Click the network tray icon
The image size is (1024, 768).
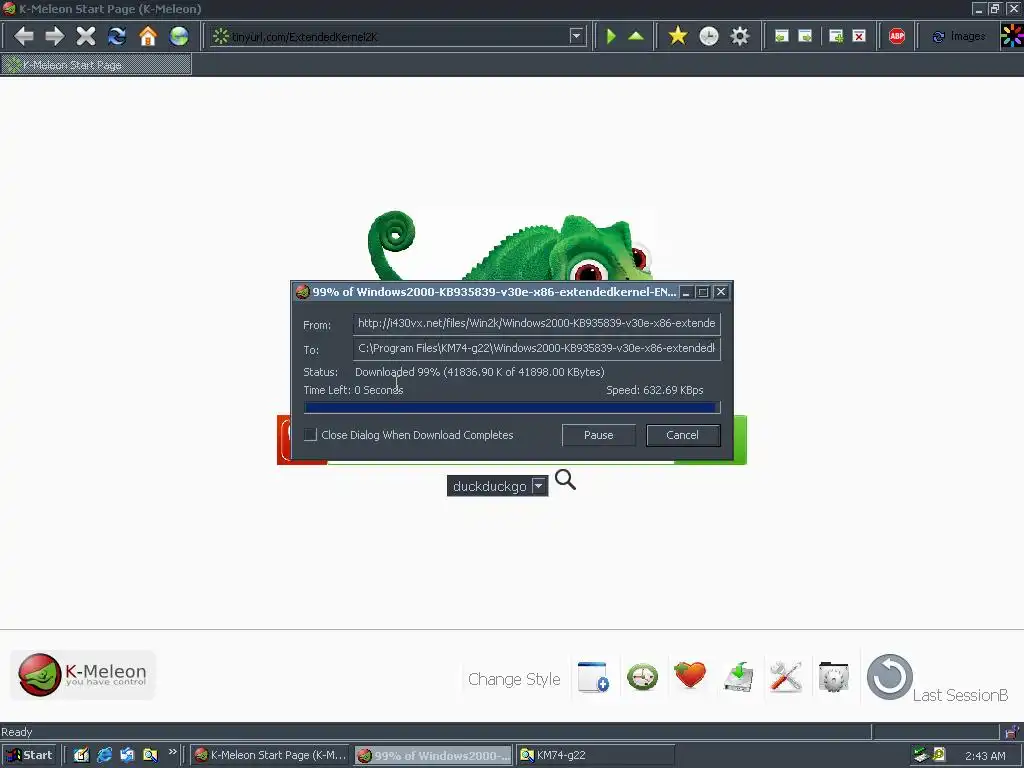pos(921,755)
